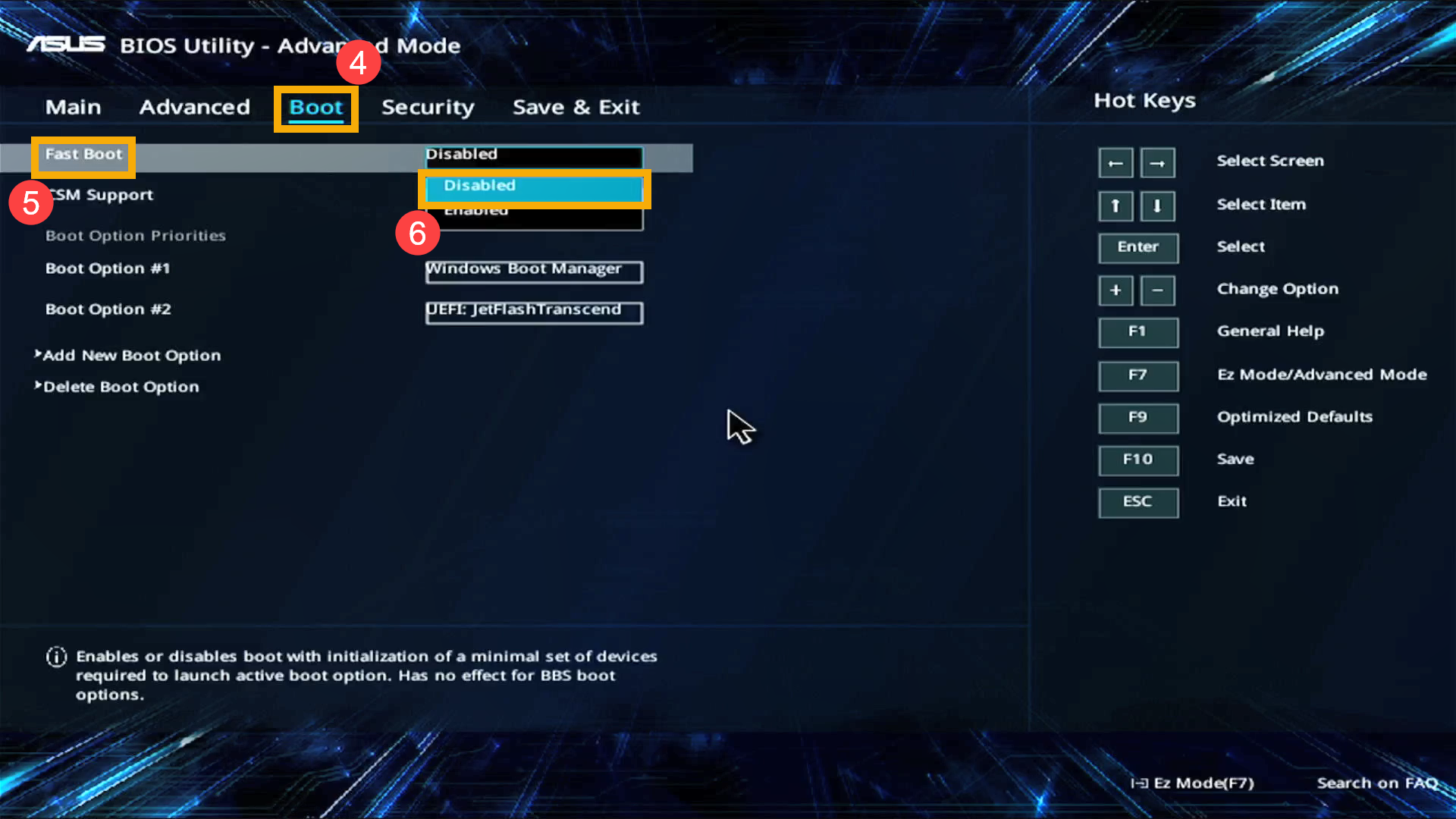Screen dimensions: 1456x819
Task: Press F7 to switch to Ez Mode
Action: (1137, 374)
